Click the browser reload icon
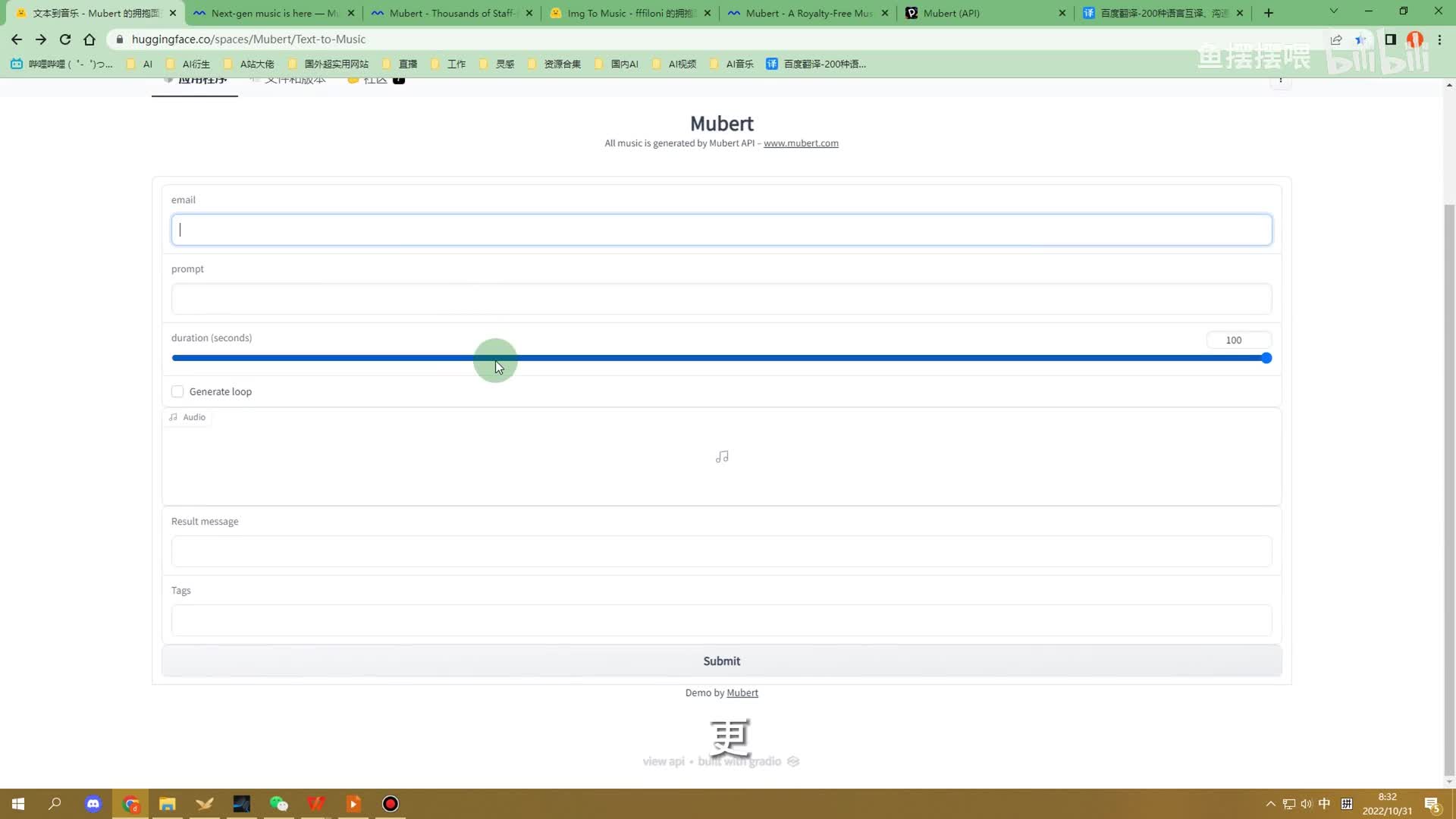Viewport: 1456px width, 819px height. (65, 39)
